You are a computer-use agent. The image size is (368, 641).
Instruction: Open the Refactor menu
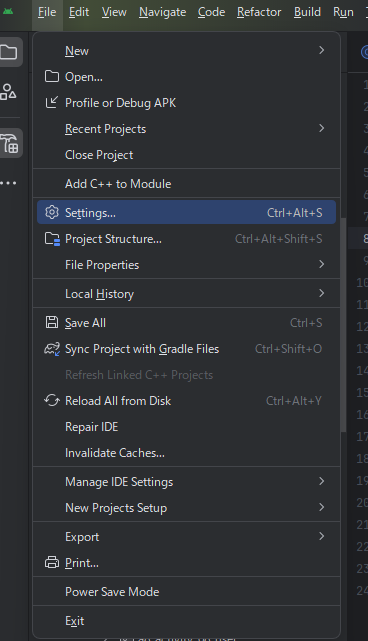pos(259,12)
